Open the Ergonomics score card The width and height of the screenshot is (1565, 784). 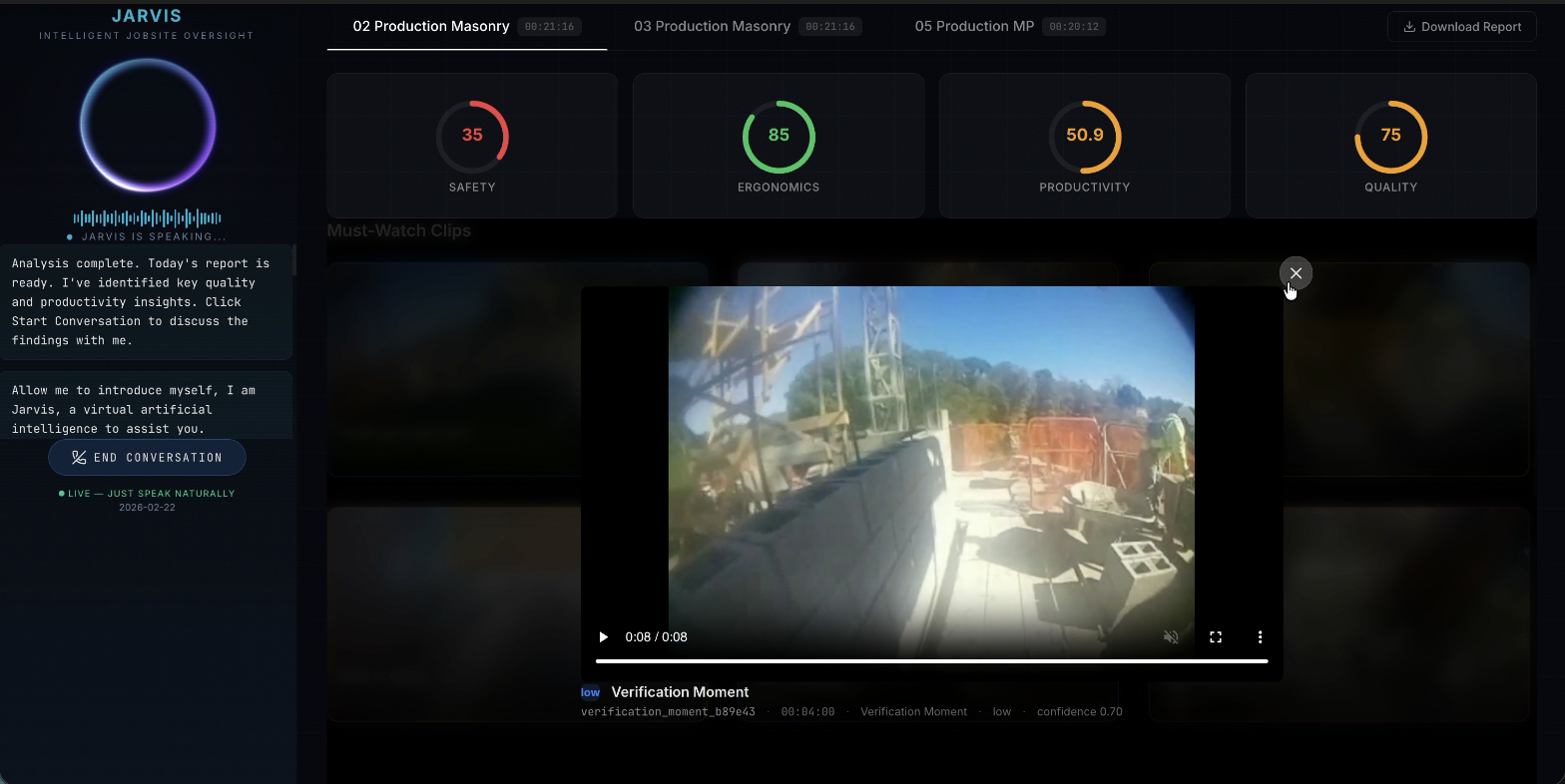[779, 146]
